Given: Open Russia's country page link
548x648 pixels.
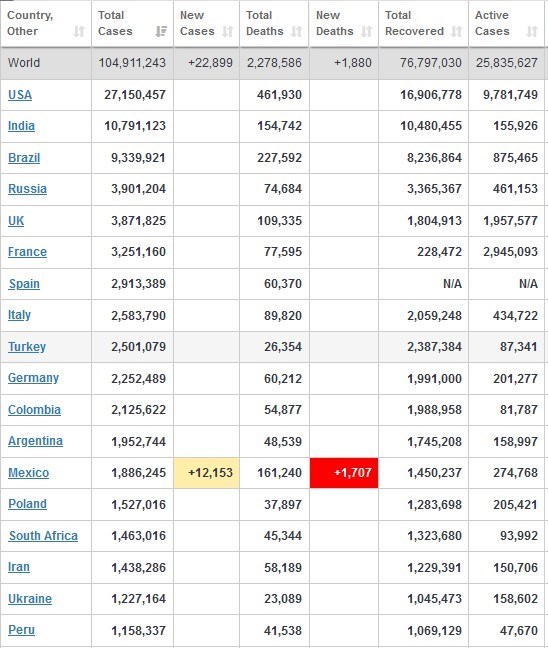Looking at the screenshot, I should click(27, 188).
